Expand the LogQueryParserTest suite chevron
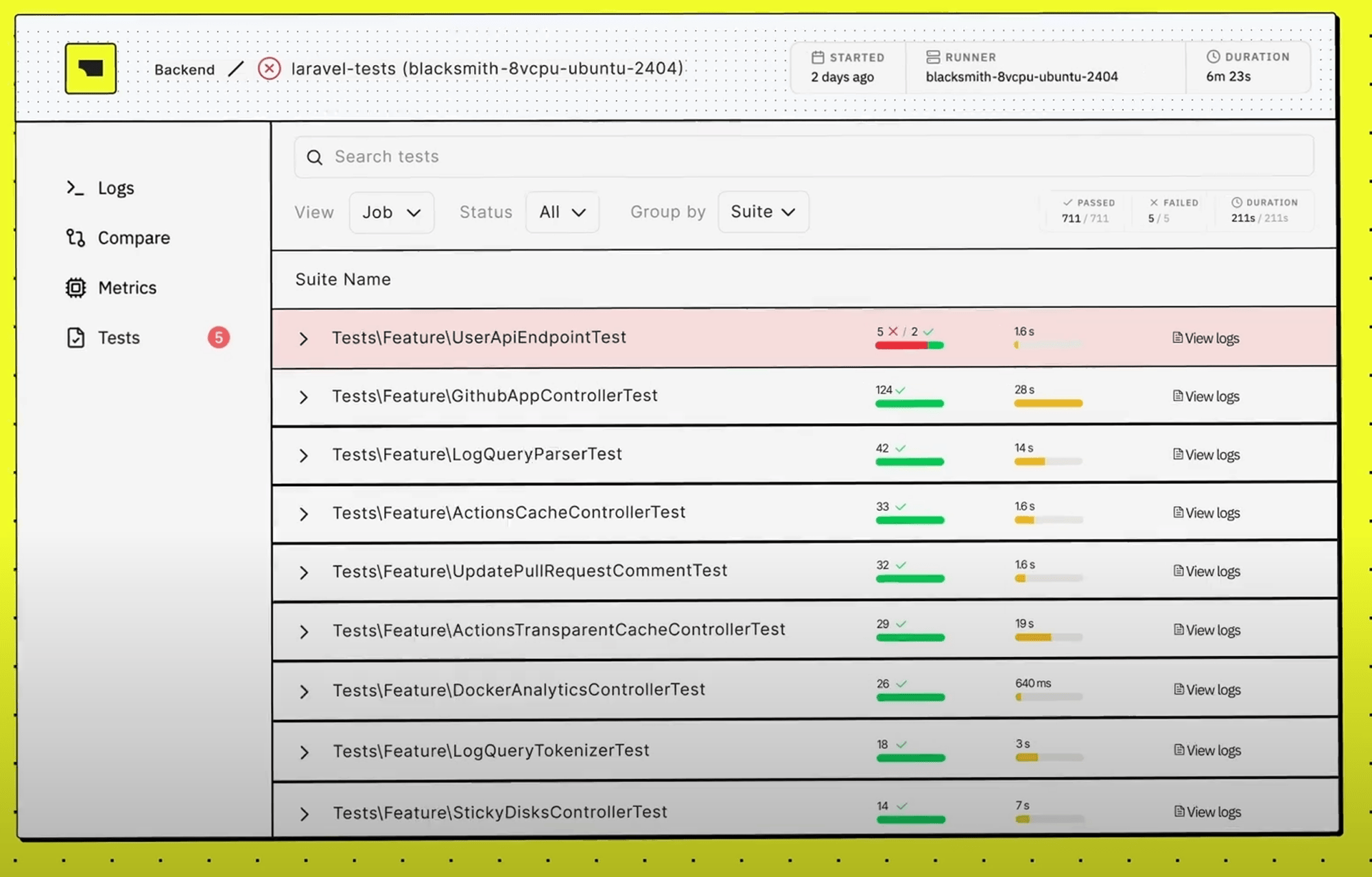This screenshot has height=877, width=1372. click(x=304, y=455)
